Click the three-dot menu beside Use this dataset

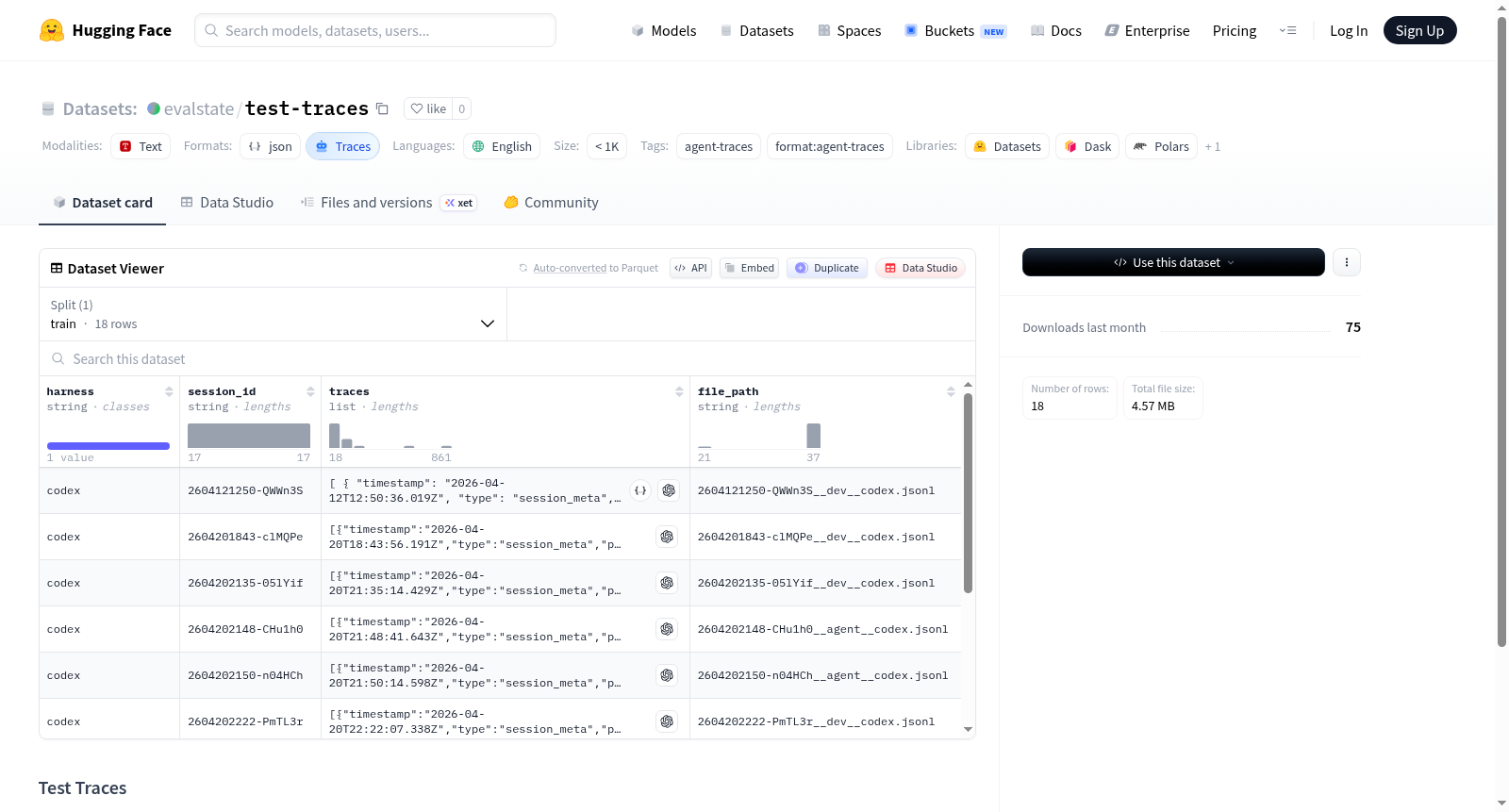click(1347, 262)
